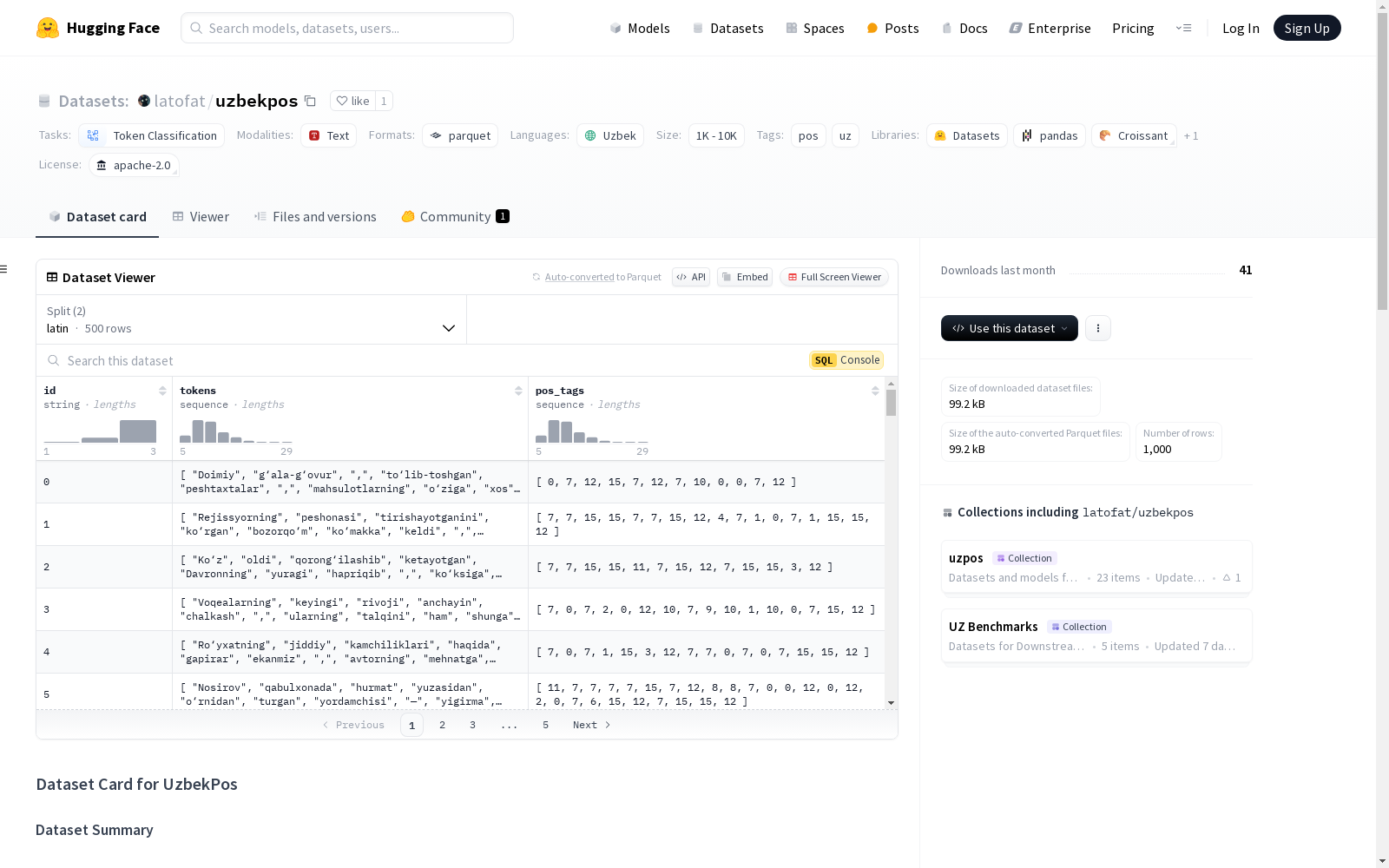Click the top search models field
Screen dimensions: 1389x868
click(x=347, y=28)
